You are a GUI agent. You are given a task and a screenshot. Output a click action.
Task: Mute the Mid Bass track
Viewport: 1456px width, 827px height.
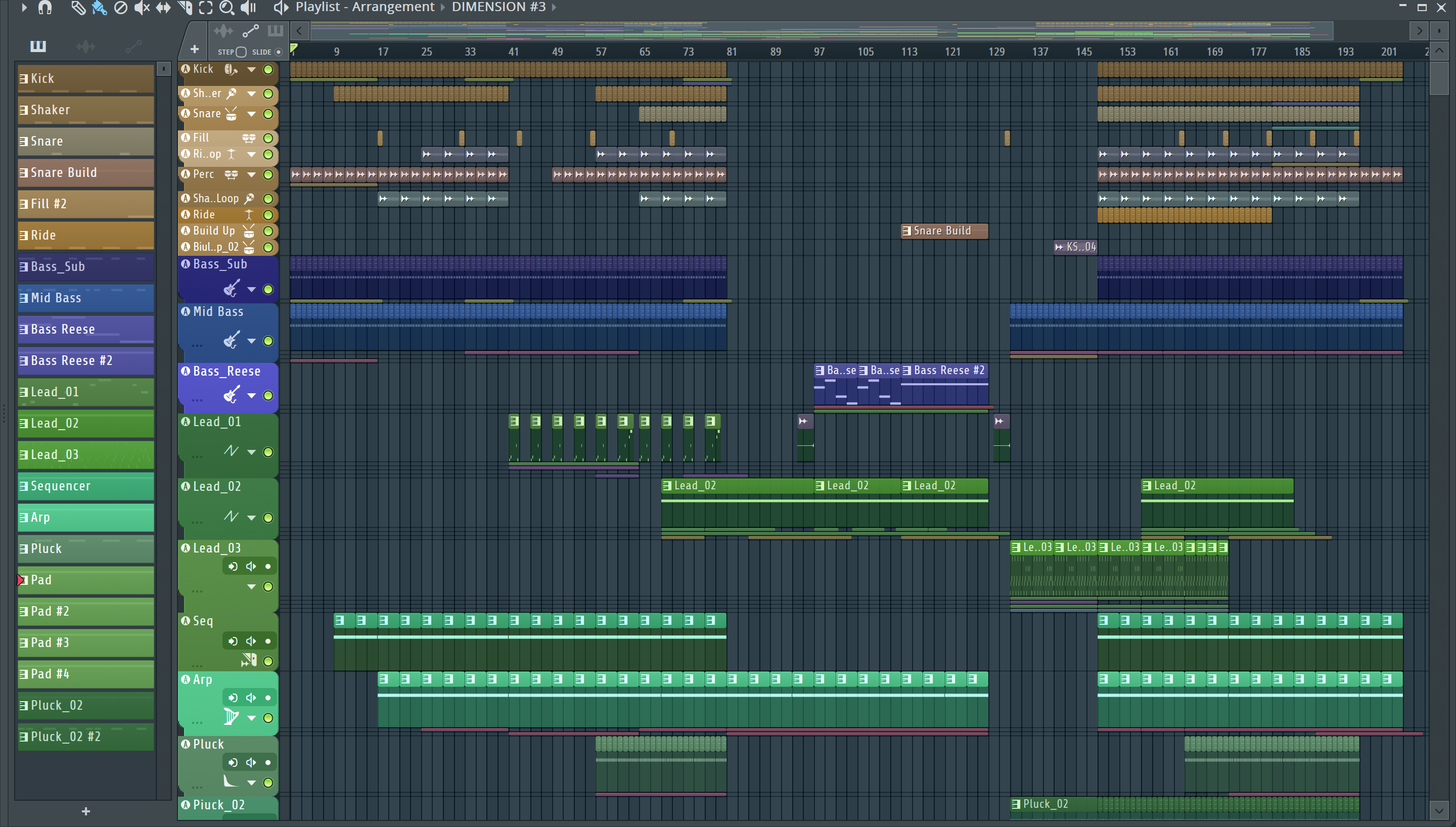(x=268, y=341)
